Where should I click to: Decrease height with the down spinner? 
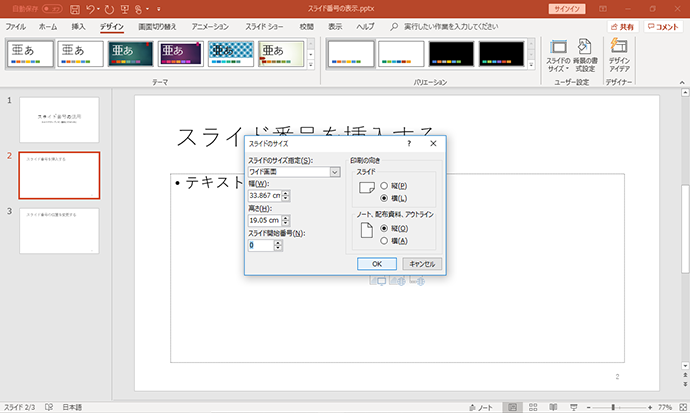click(x=286, y=223)
